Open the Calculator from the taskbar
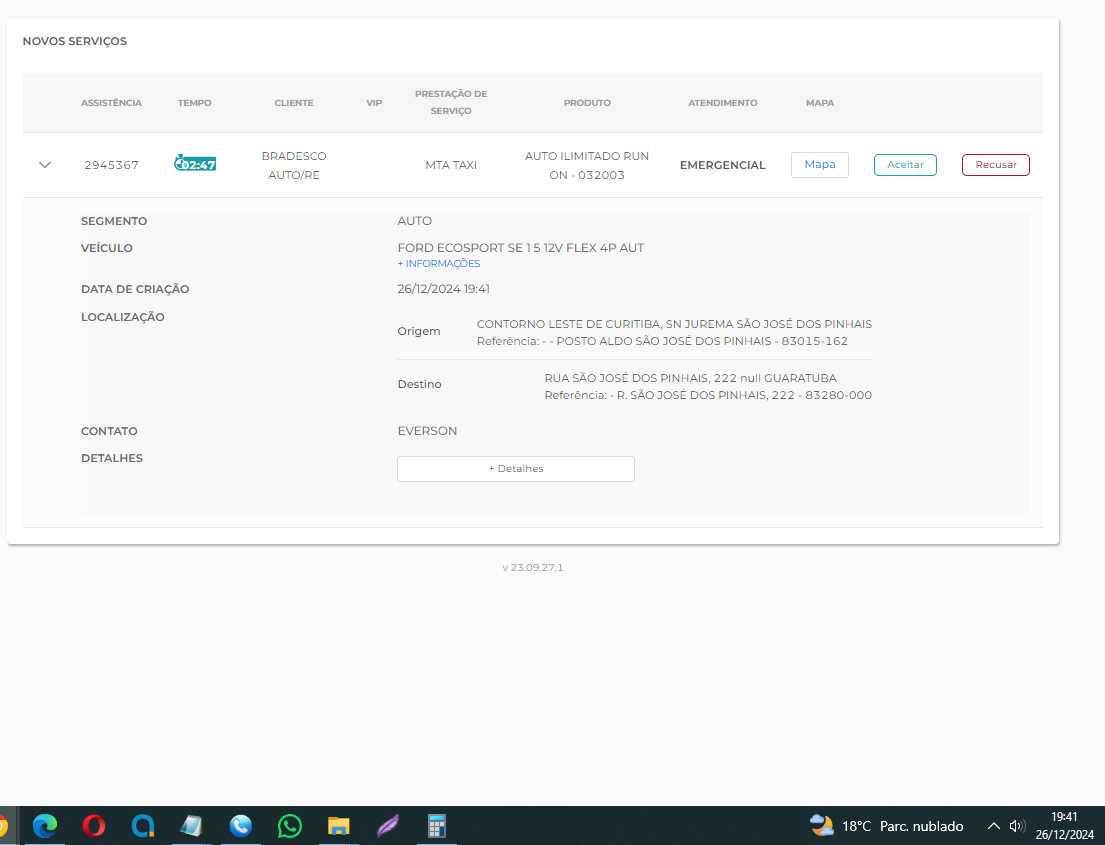The image size is (1105, 845). click(x=436, y=826)
